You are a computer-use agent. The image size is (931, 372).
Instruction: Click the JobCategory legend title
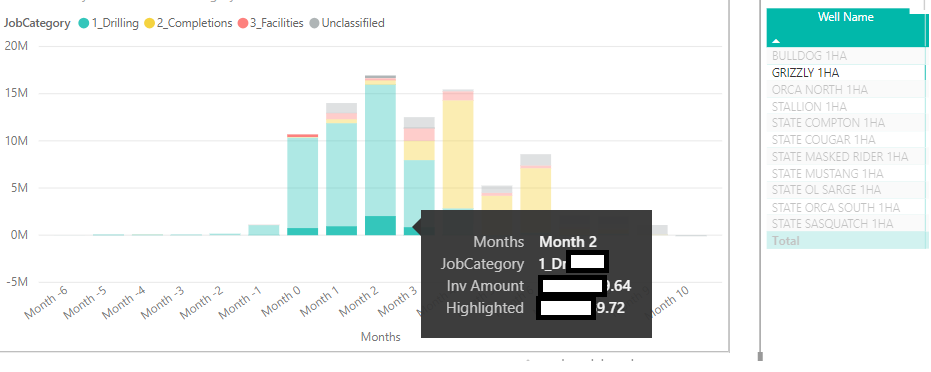coord(37,23)
